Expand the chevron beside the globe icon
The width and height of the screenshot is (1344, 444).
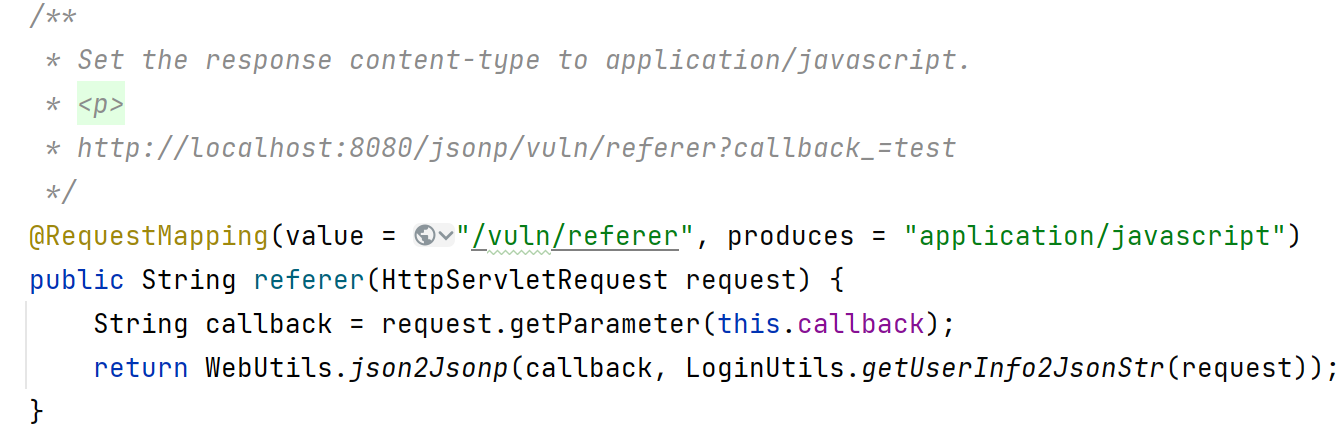445,237
